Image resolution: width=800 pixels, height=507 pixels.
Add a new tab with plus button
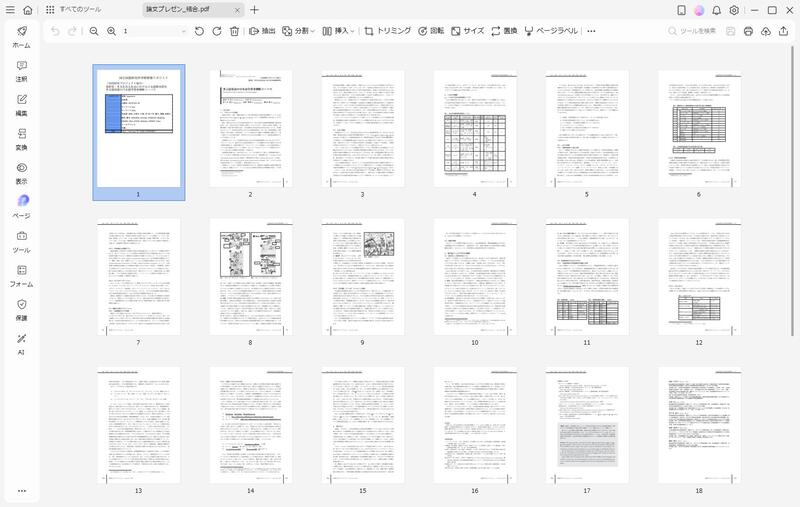tap(255, 10)
